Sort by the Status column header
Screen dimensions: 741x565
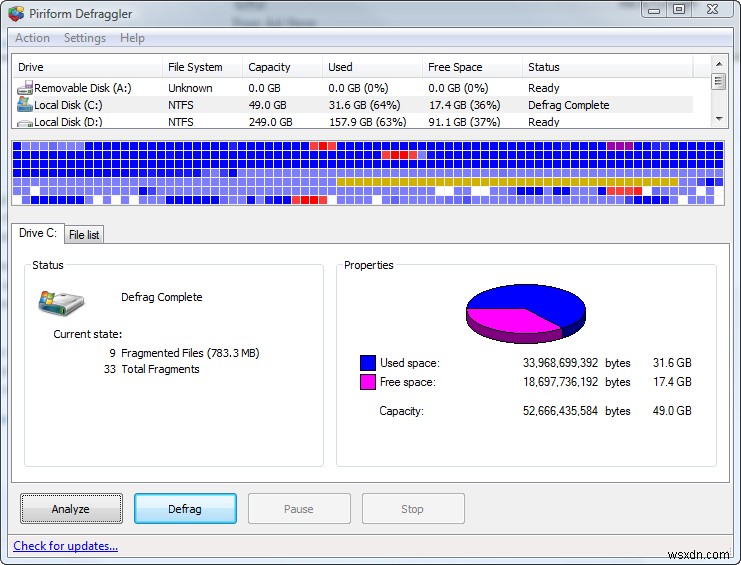[x=608, y=67]
